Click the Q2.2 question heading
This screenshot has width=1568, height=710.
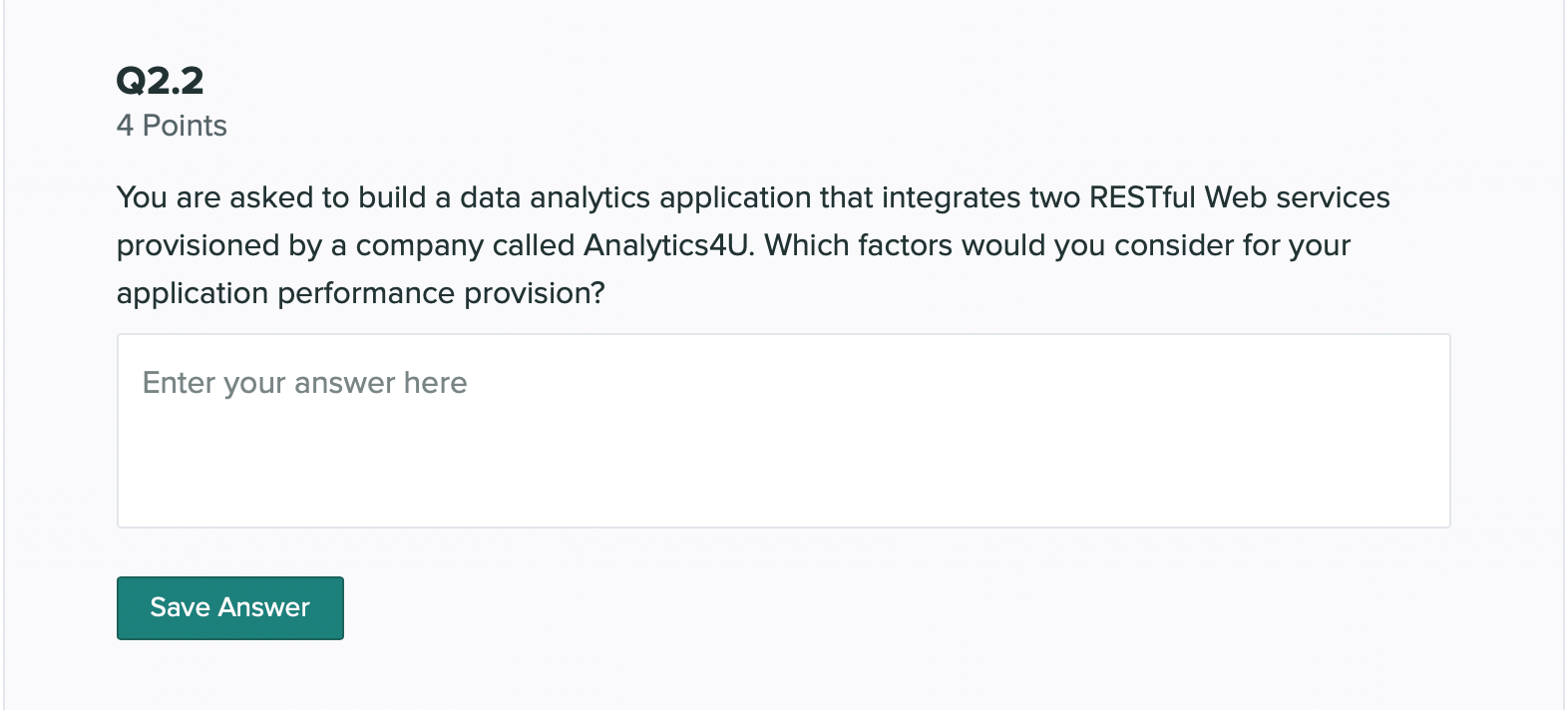click(x=160, y=81)
